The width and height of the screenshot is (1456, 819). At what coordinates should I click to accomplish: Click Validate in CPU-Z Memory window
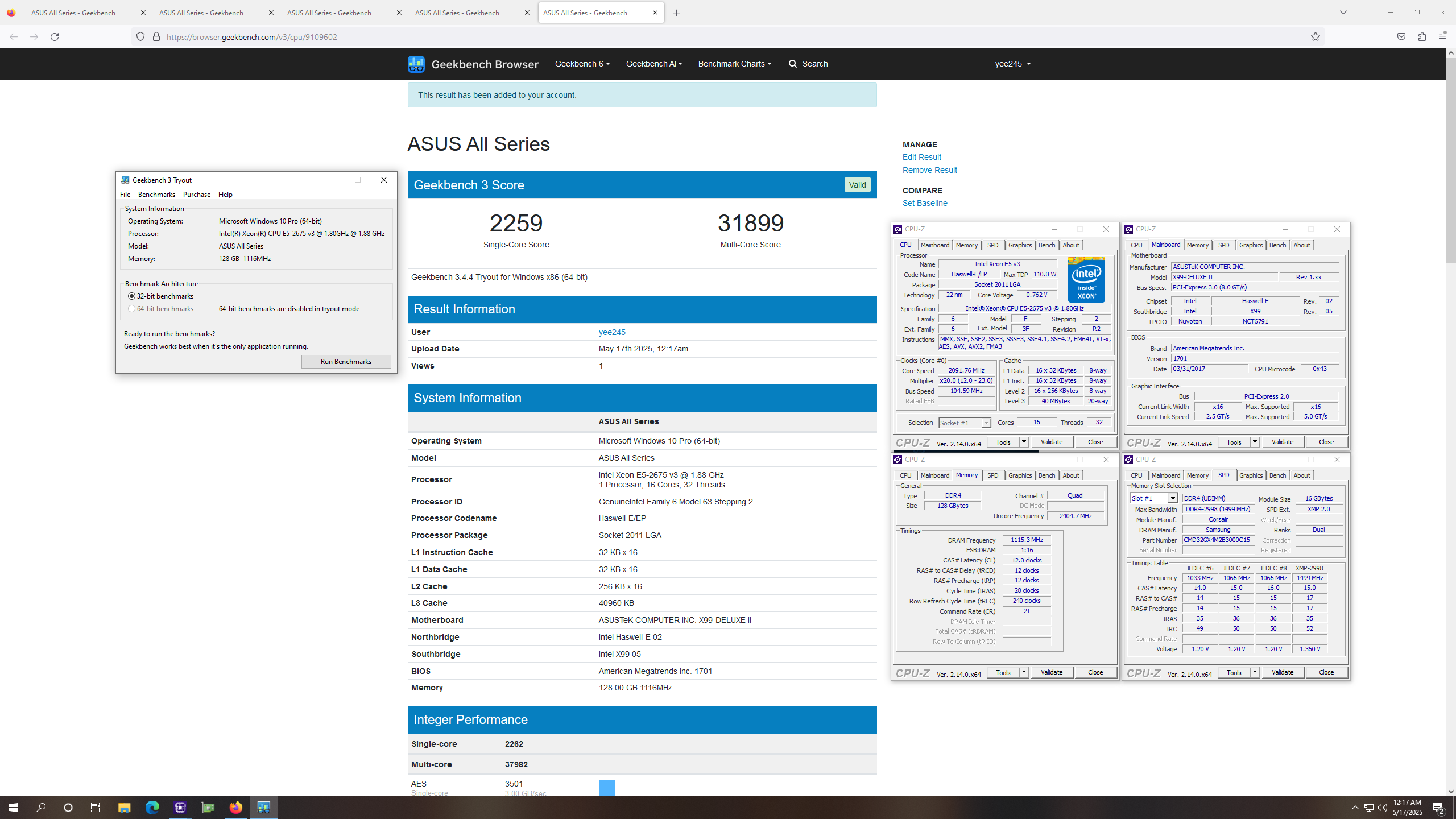[1052, 672]
